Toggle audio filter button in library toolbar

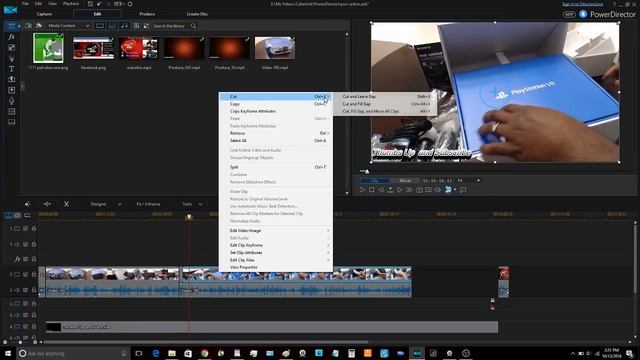coord(124,26)
